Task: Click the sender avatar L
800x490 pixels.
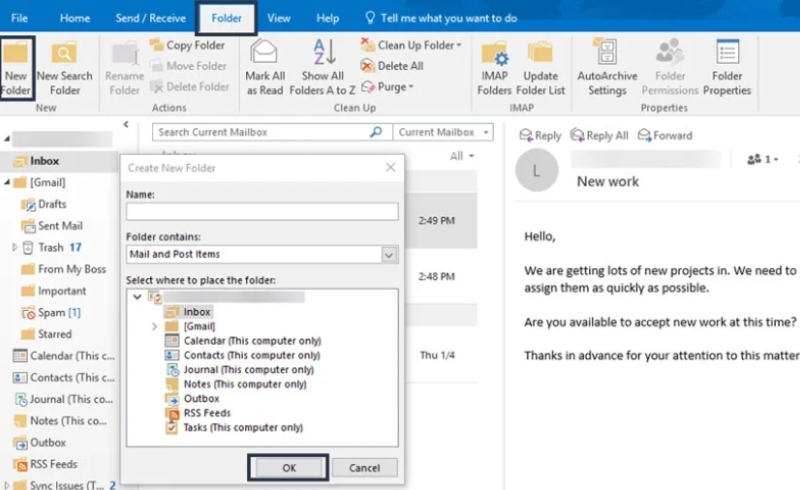Action: [x=536, y=170]
